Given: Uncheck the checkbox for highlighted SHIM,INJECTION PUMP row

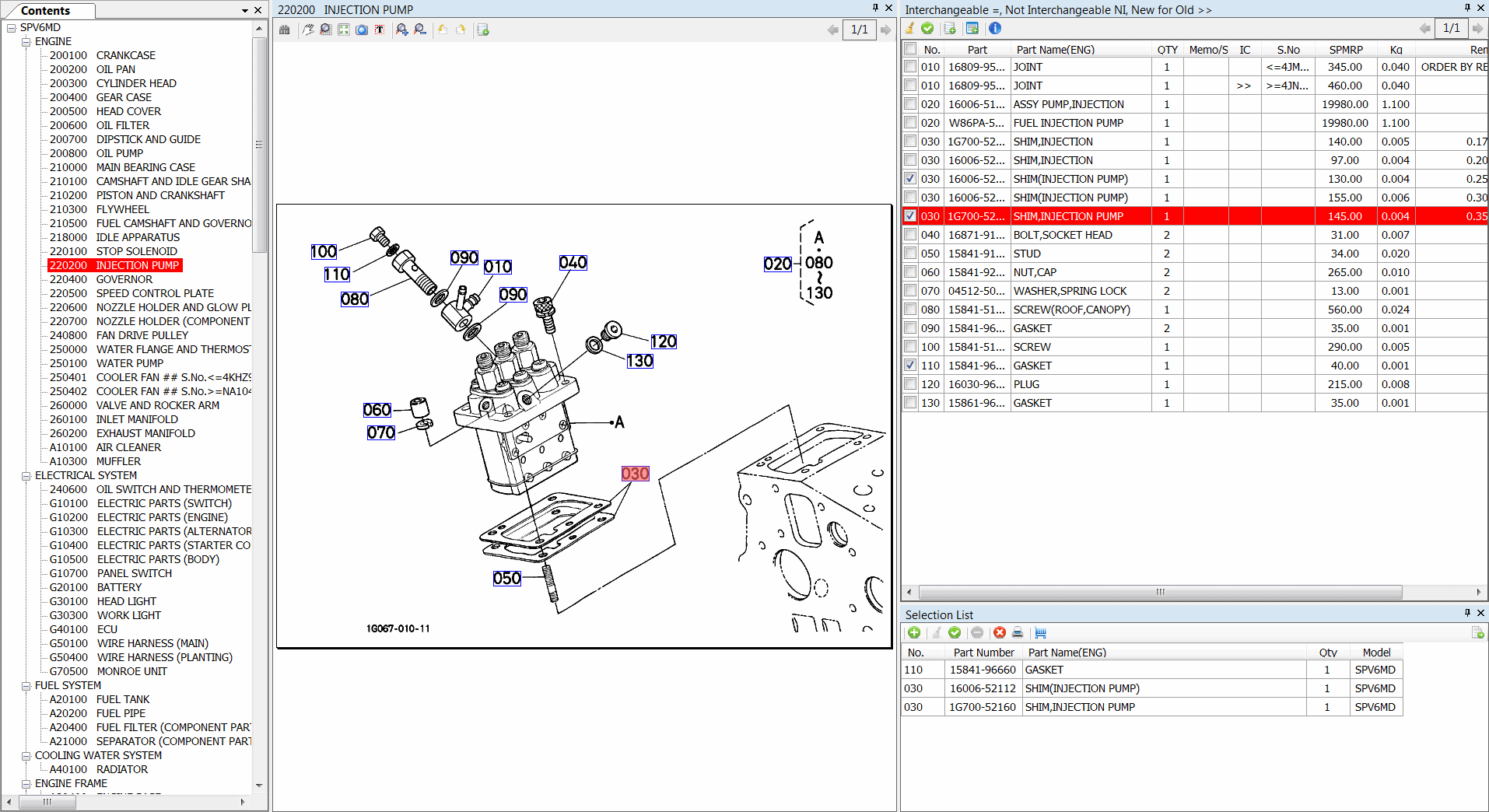Looking at the screenshot, I should click(x=909, y=215).
